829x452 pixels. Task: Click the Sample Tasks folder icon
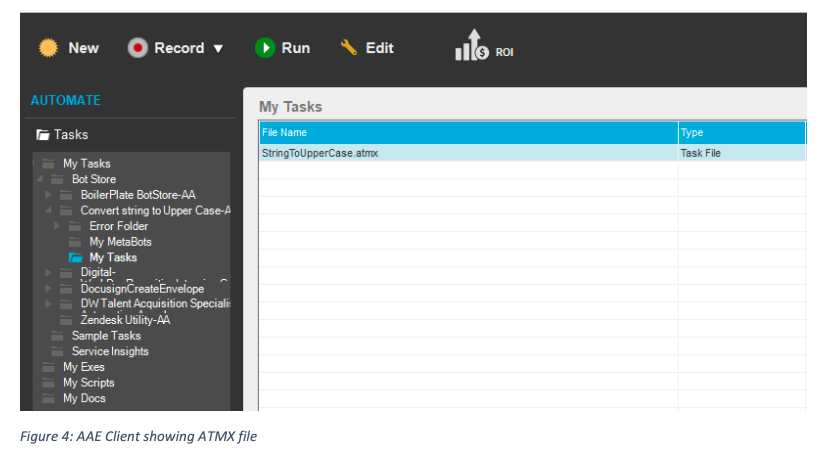tap(57, 336)
